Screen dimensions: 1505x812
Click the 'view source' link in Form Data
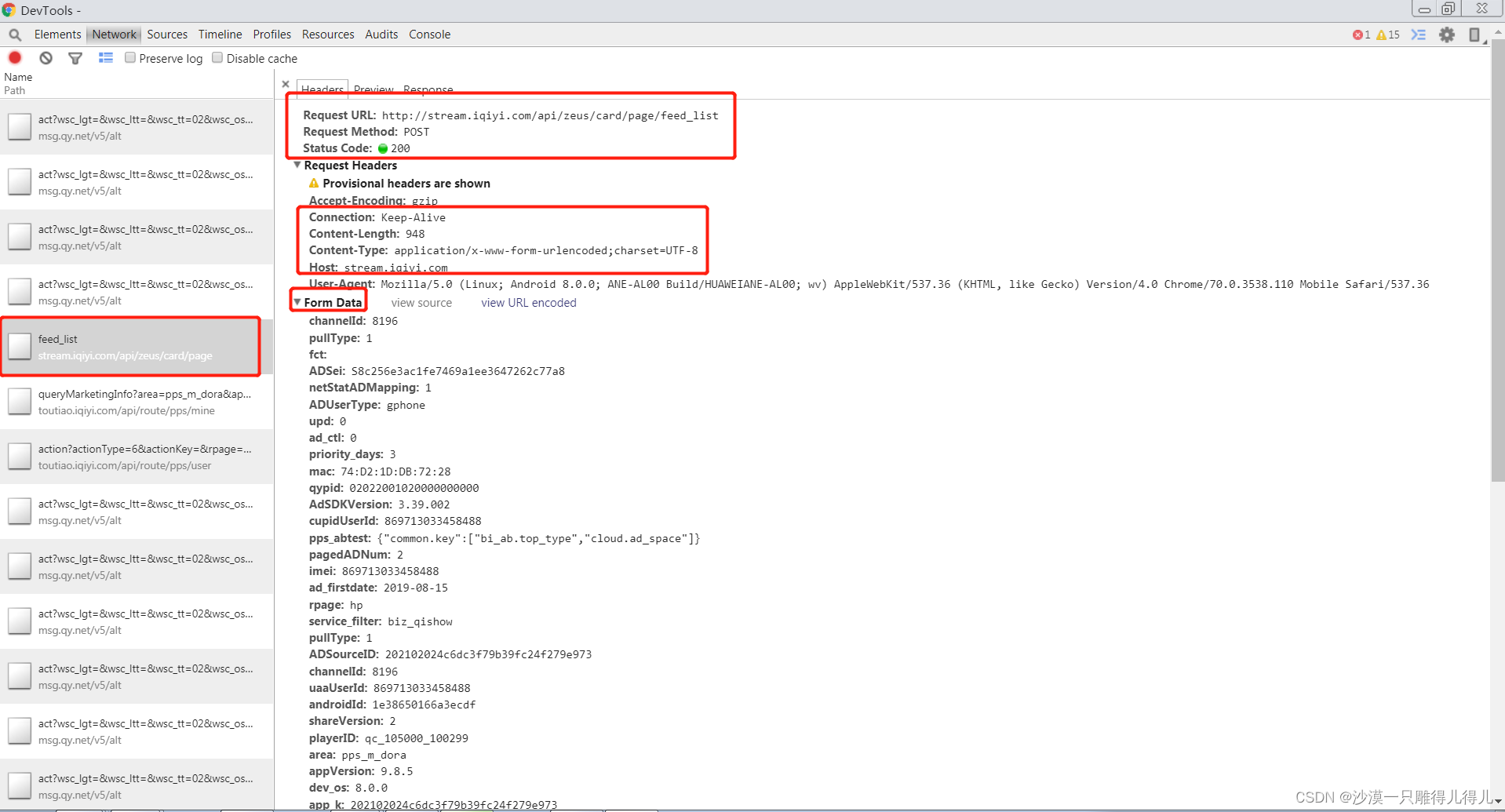coord(421,303)
